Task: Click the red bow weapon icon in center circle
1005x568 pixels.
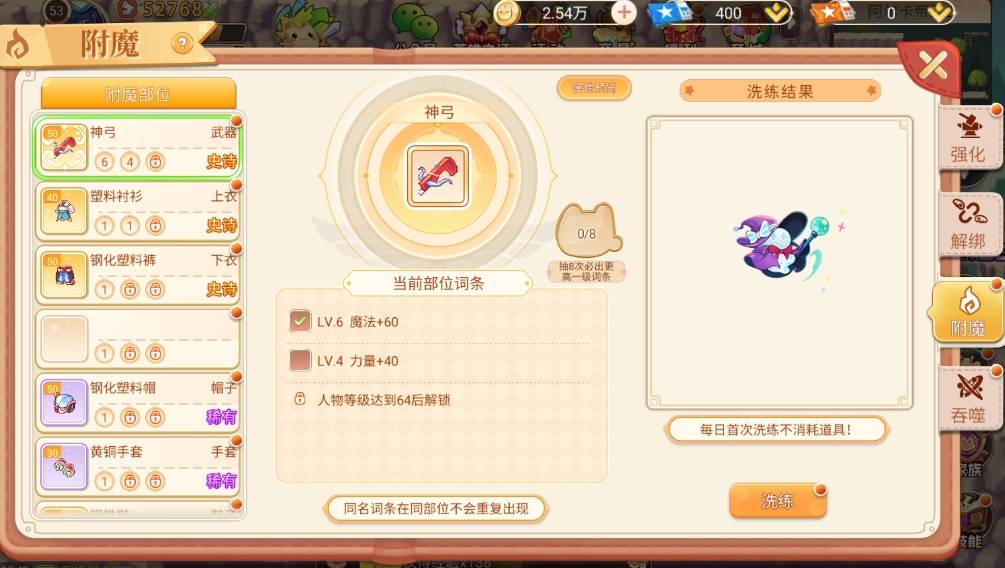Action: (x=438, y=176)
